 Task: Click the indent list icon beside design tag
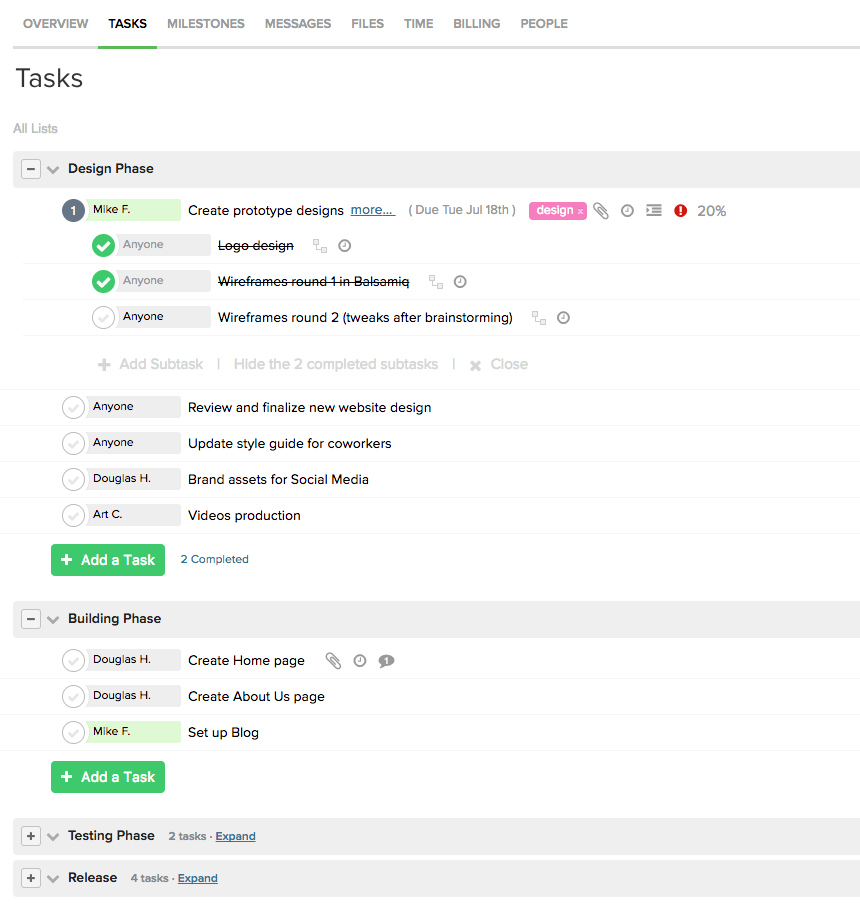click(654, 211)
